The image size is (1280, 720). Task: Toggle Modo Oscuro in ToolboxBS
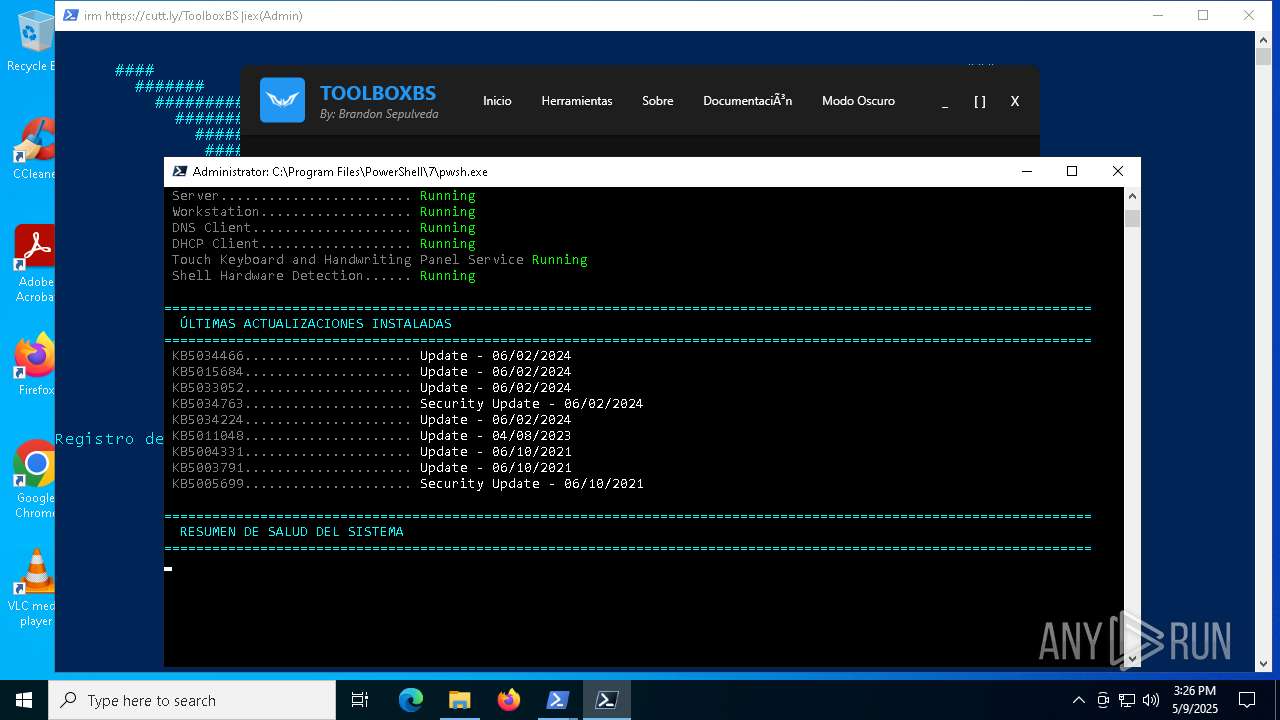[858, 101]
